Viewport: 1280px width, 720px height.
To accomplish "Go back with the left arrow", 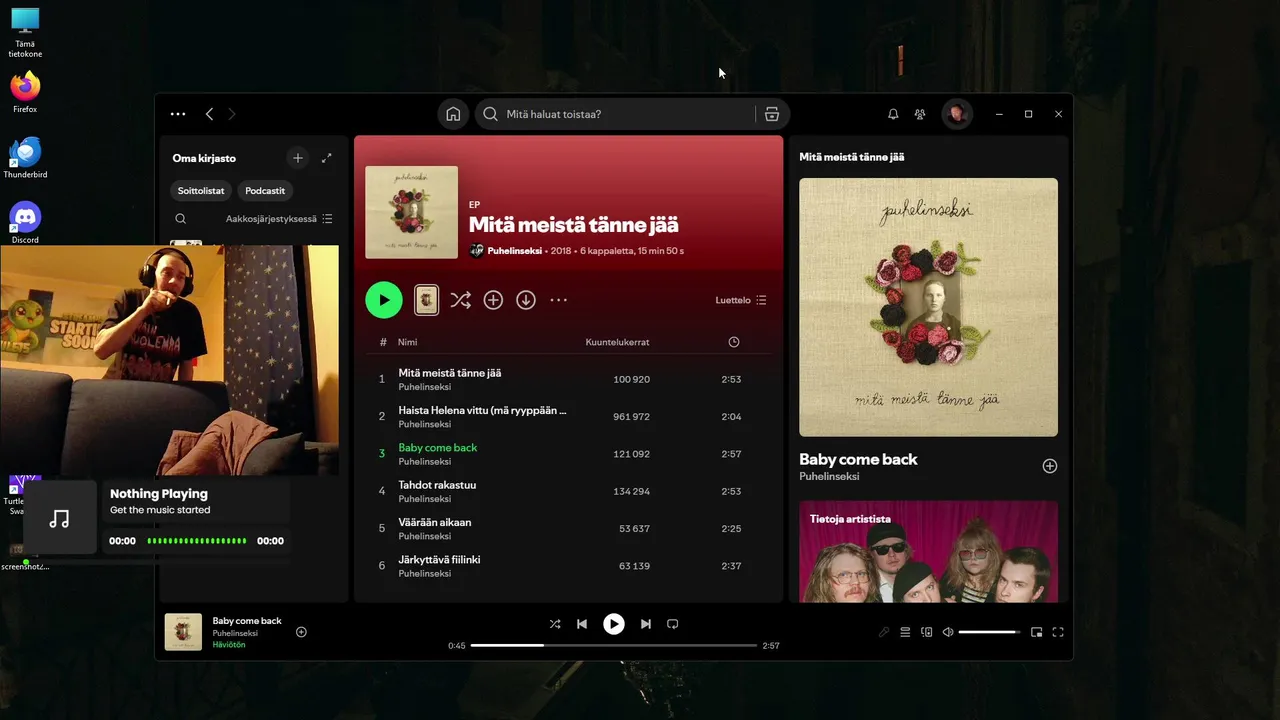I will [x=209, y=114].
